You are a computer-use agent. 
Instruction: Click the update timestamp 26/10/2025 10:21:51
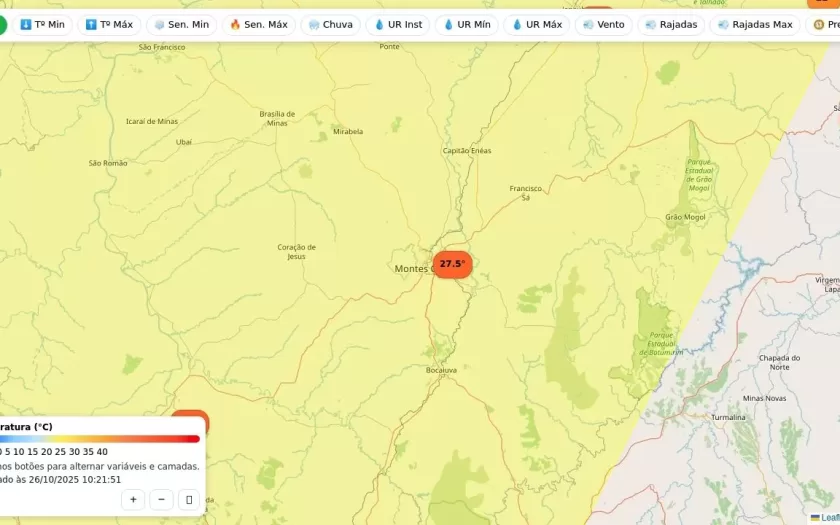coord(75,479)
